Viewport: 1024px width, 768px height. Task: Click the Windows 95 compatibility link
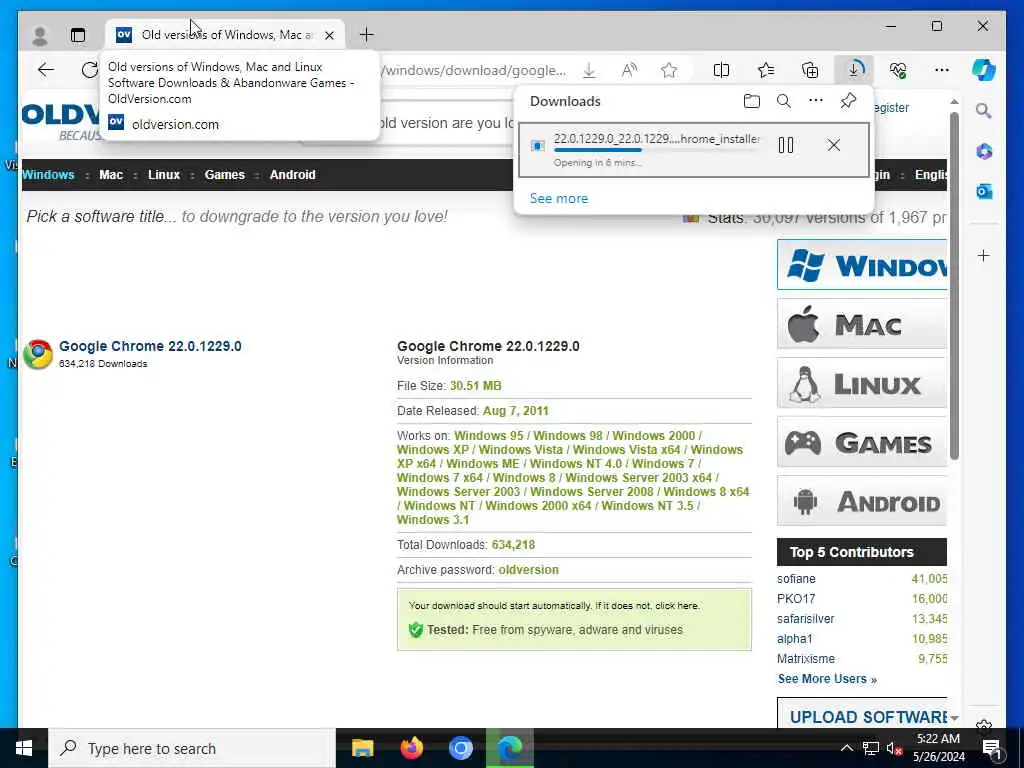(488, 436)
